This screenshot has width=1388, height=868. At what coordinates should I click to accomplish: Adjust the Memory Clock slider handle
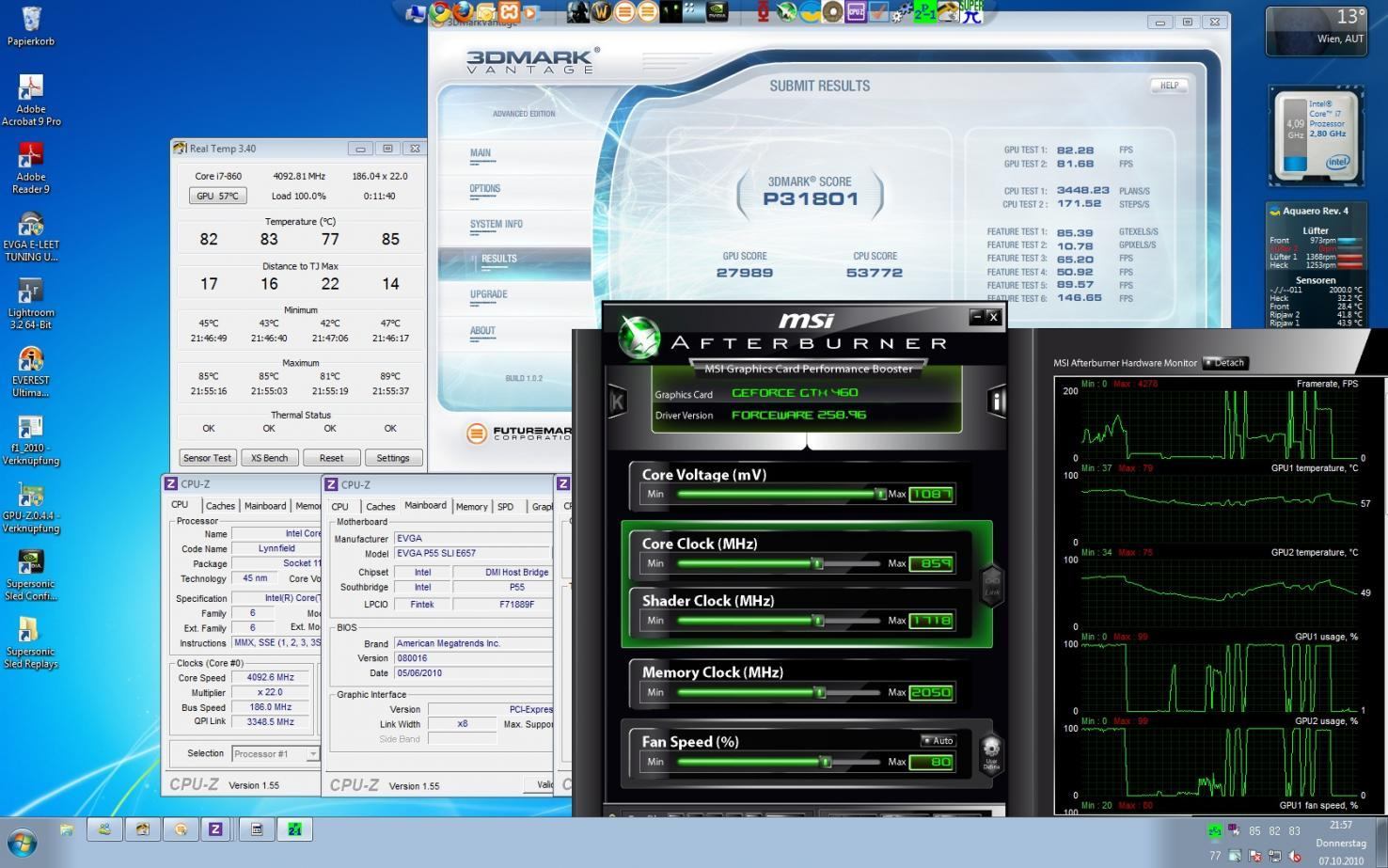[x=820, y=692]
